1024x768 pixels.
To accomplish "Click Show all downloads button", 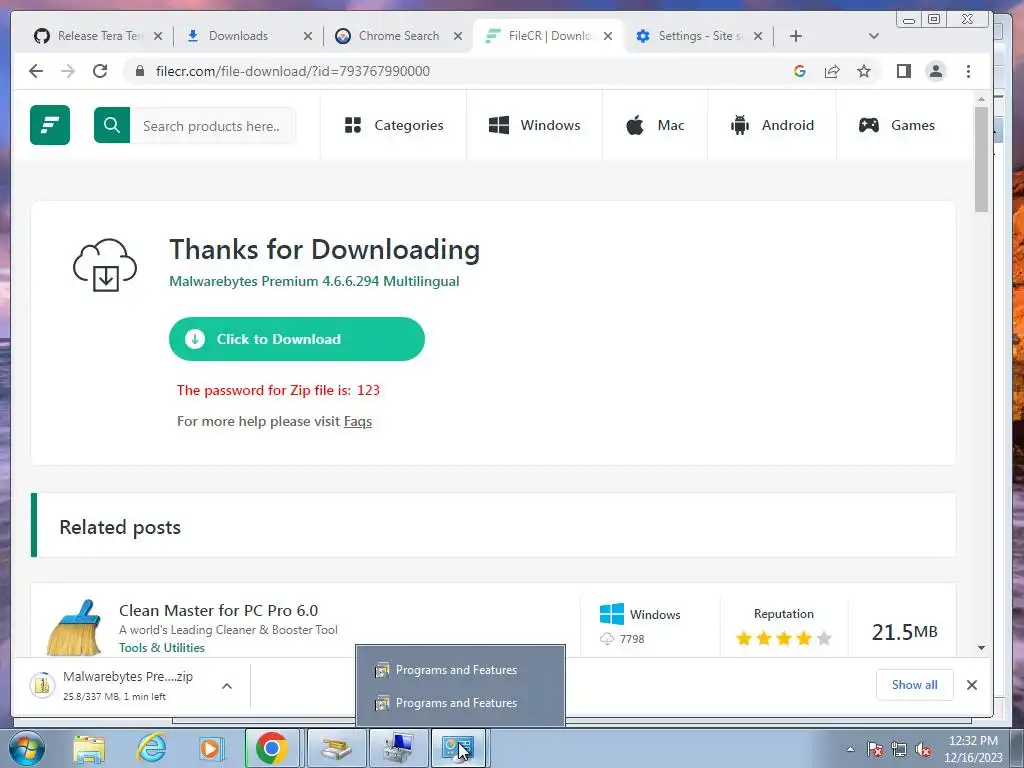I will pos(914,684).
